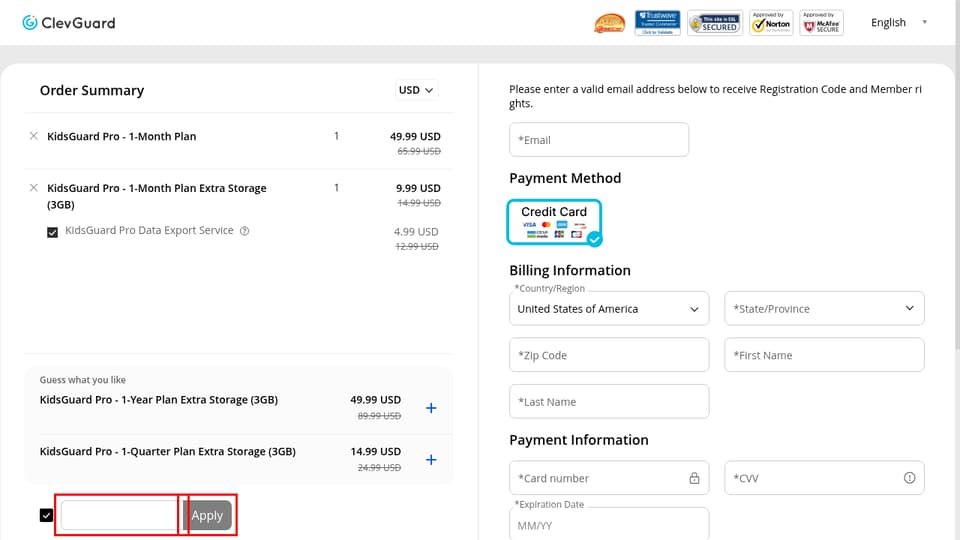The image size is (960, 540).
Task: Click the 'Guess what you like' heading
Action: (83, 380)
